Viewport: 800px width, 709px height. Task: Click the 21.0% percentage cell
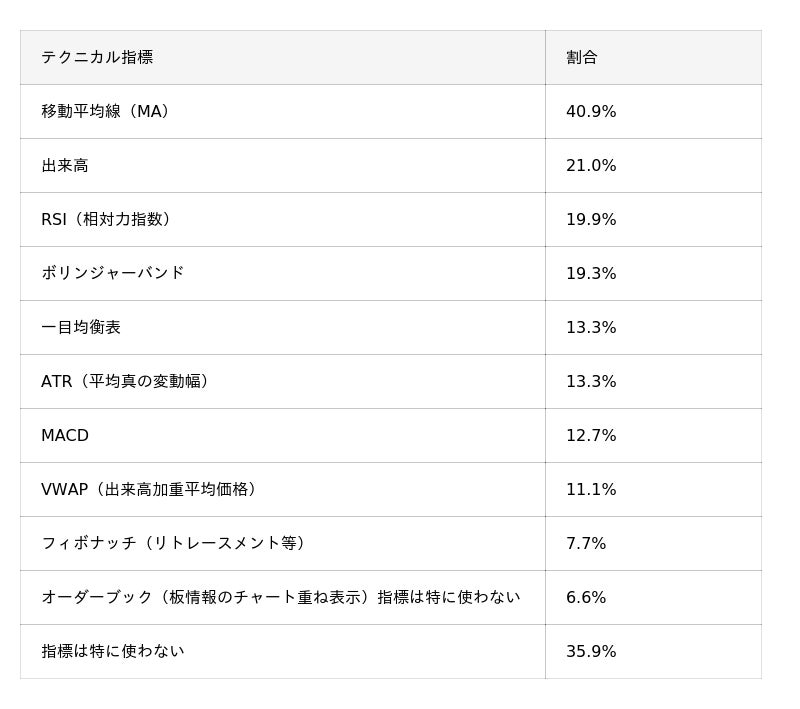pos(591,165)
